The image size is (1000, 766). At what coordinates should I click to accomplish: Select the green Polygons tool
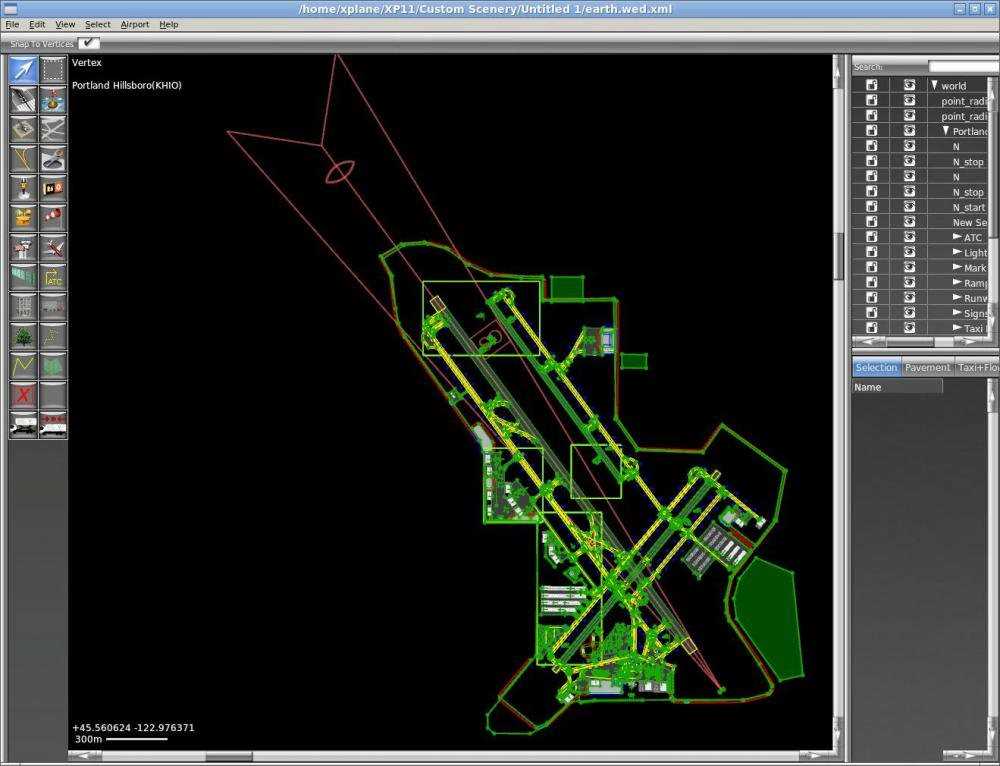[53, 366]
